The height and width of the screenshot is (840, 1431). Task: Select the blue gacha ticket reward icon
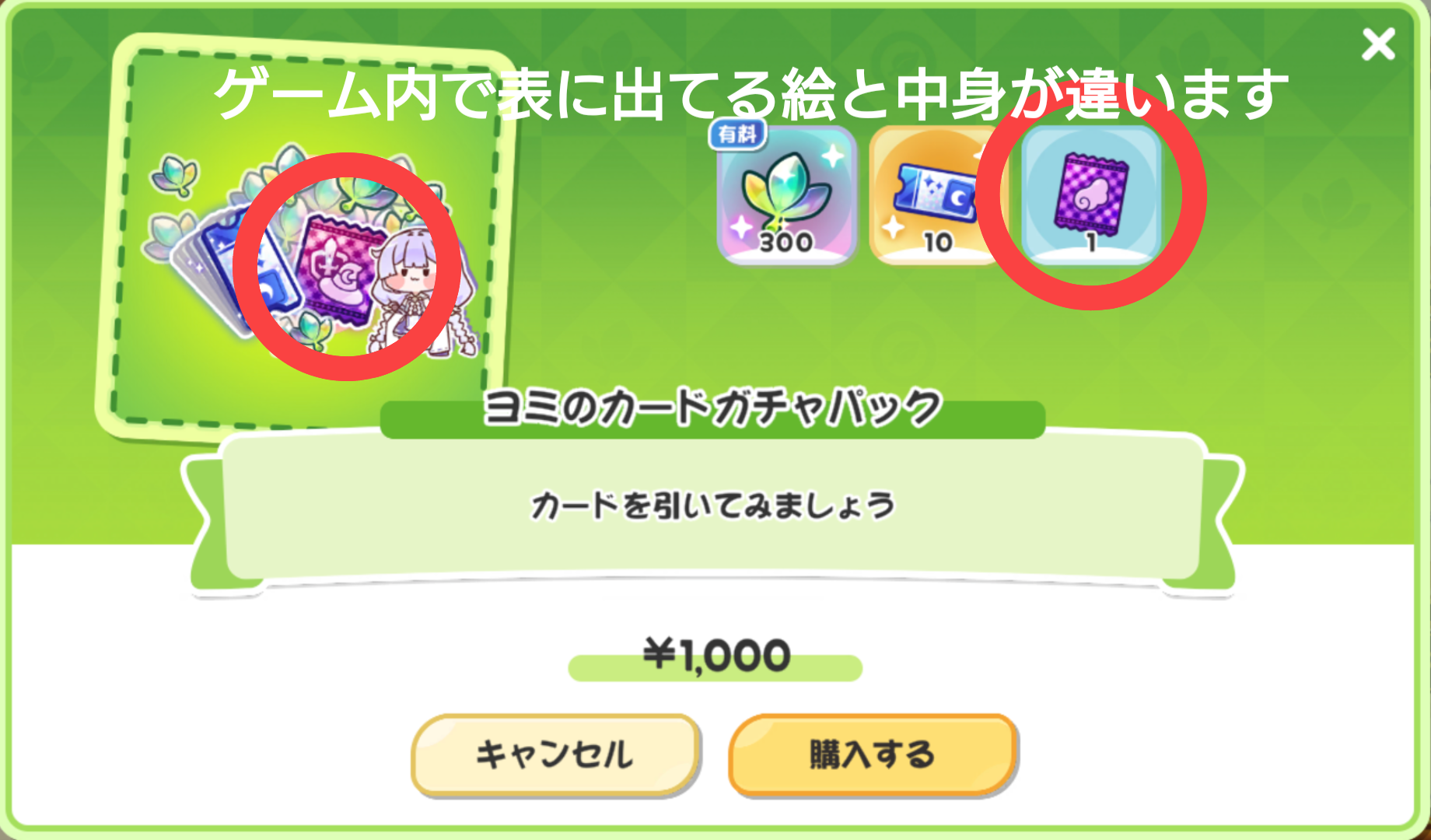point(937,194)
